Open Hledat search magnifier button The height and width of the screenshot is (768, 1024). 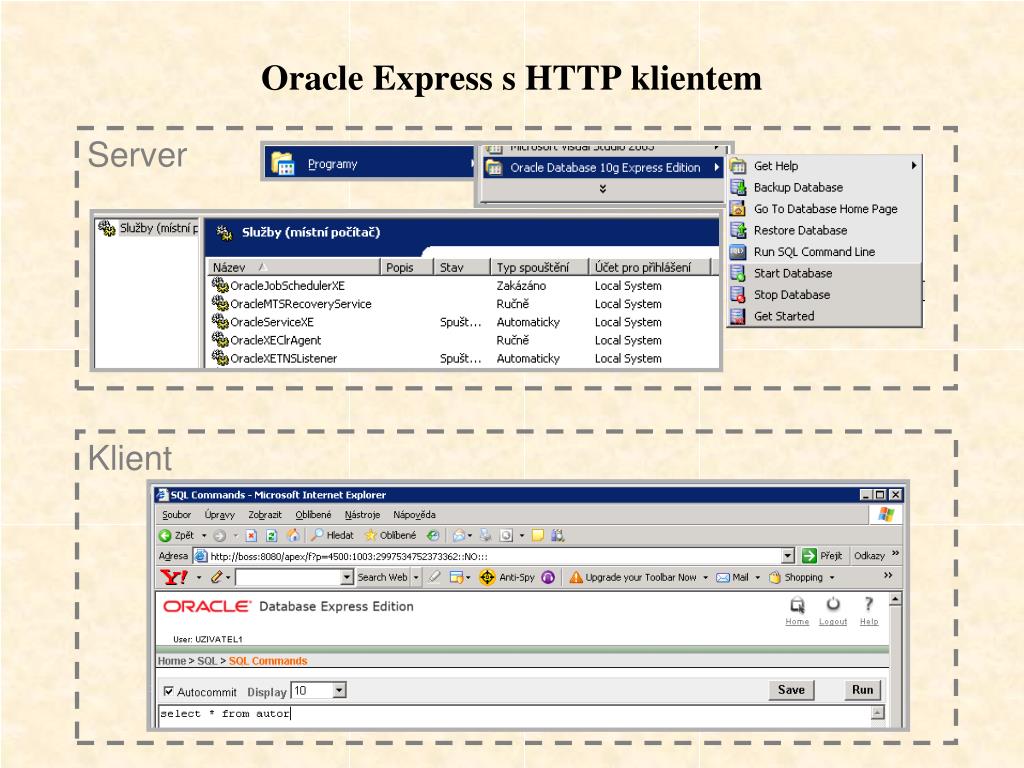click(332, 536)
